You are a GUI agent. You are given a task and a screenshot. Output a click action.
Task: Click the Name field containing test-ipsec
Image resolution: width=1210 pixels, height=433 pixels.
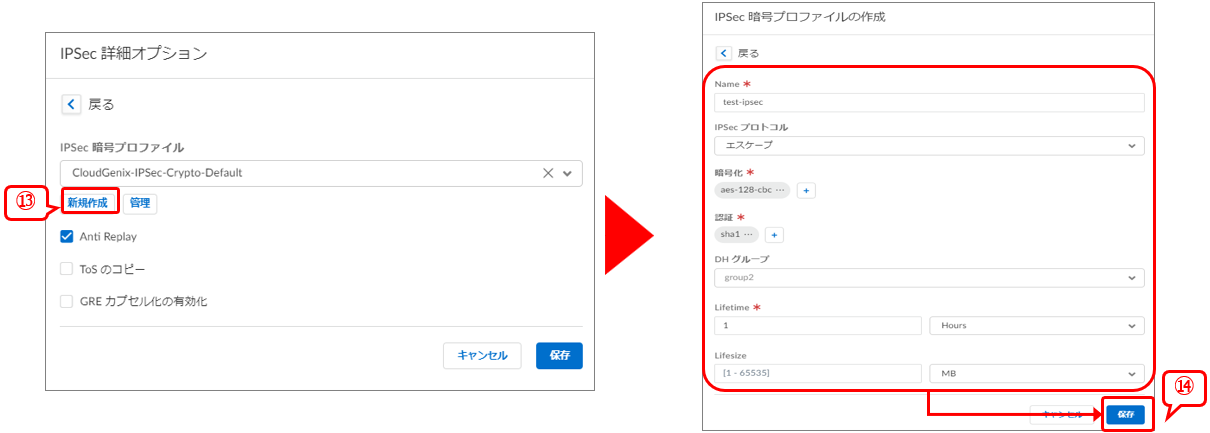pos(929,102)
